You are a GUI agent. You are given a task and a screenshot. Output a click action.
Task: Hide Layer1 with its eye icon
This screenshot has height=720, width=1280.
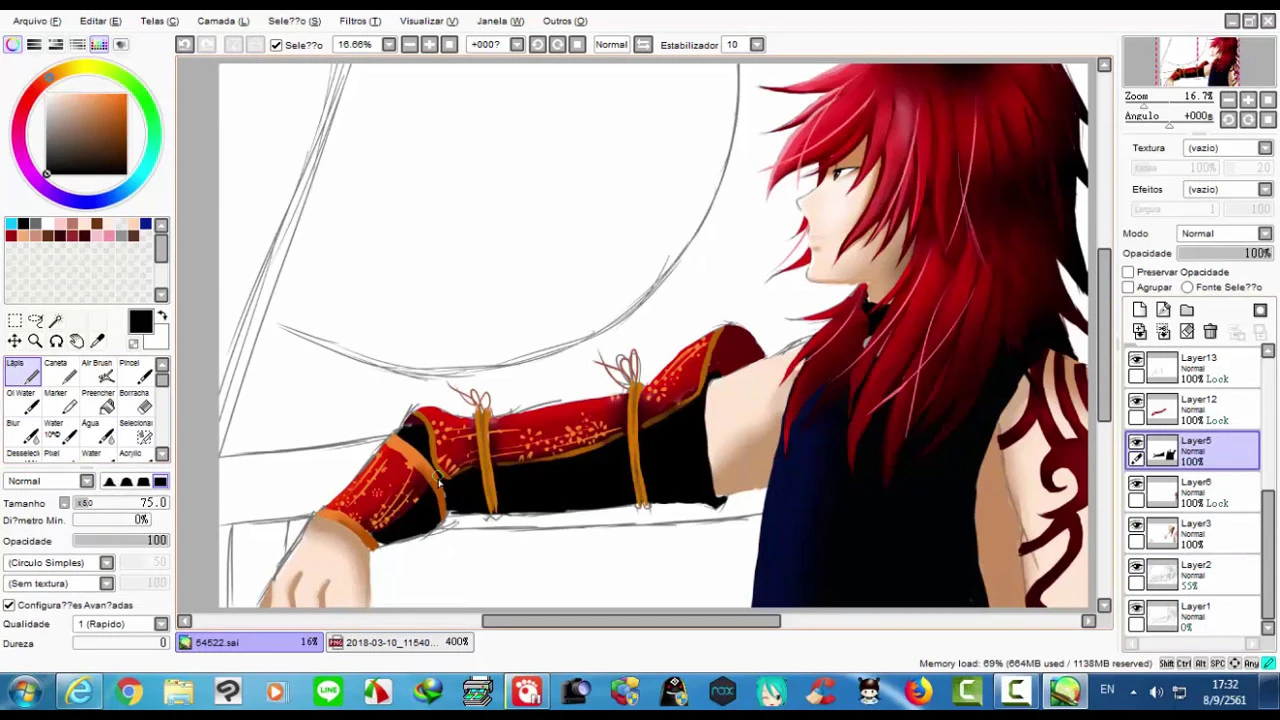tap(1136, 608)
